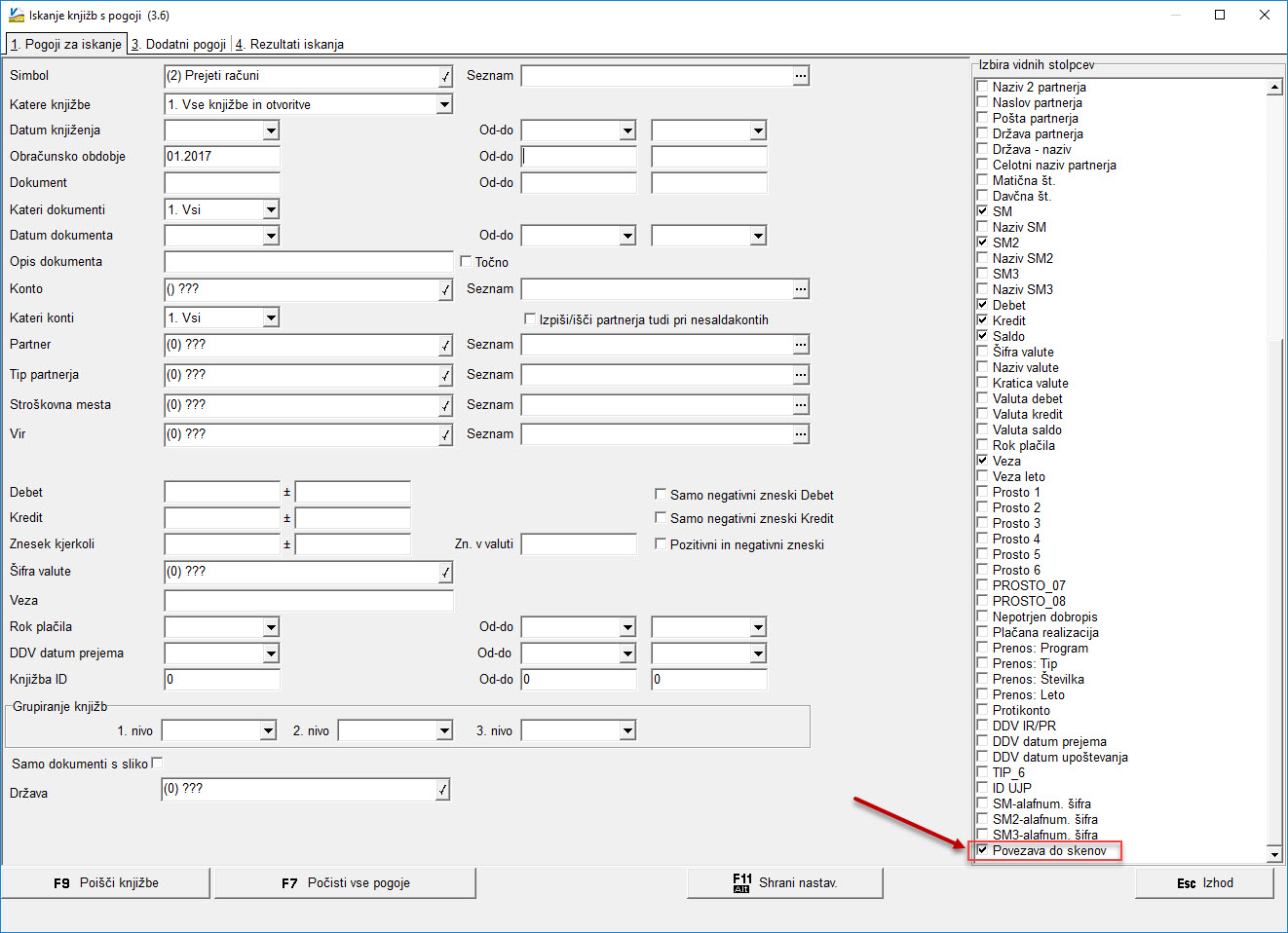Open the 3. nivo grouping dropdown
Screen dimensions: 1288x933
[627, 730]
